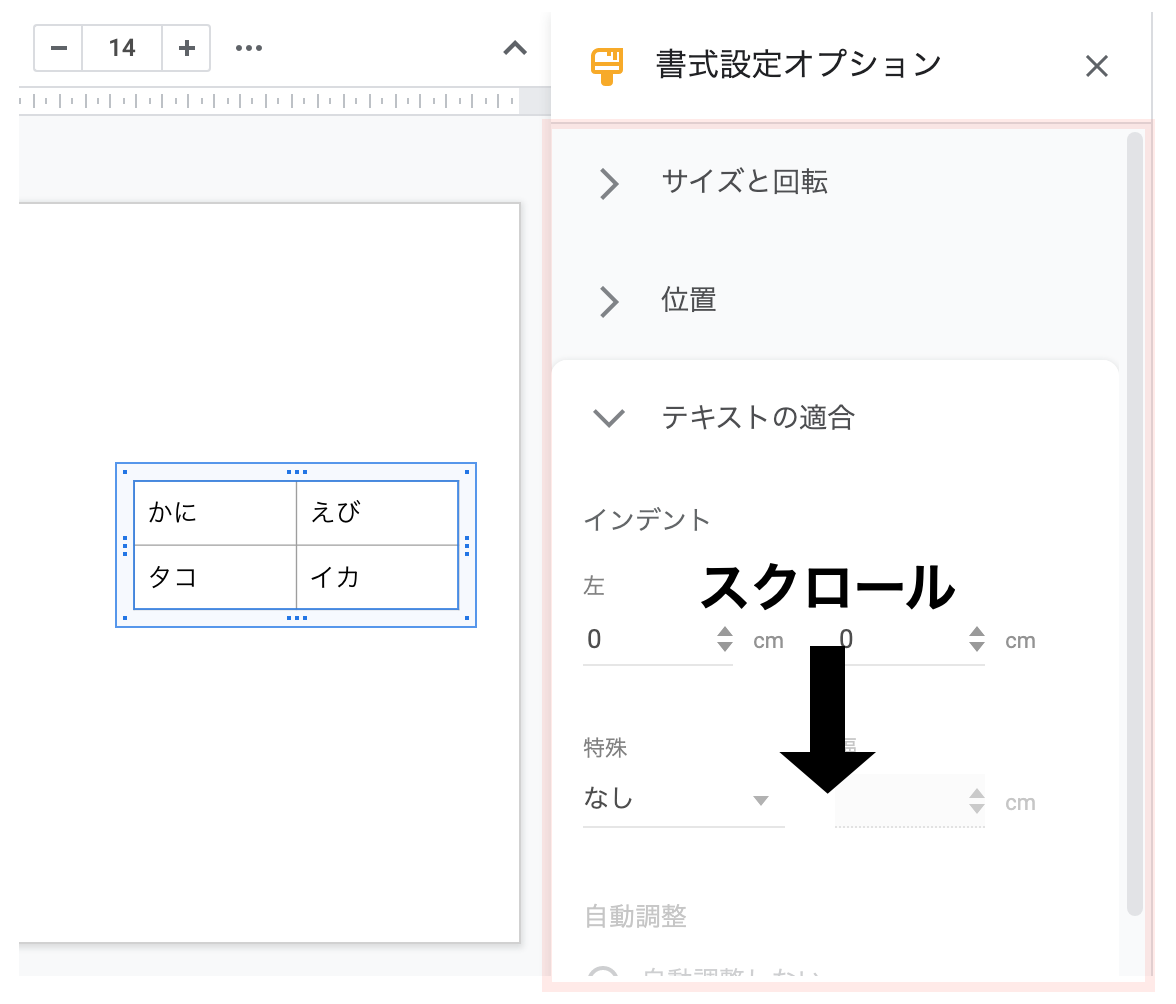
Task: Select the table cell containing えび
Action: coord(377,513)
